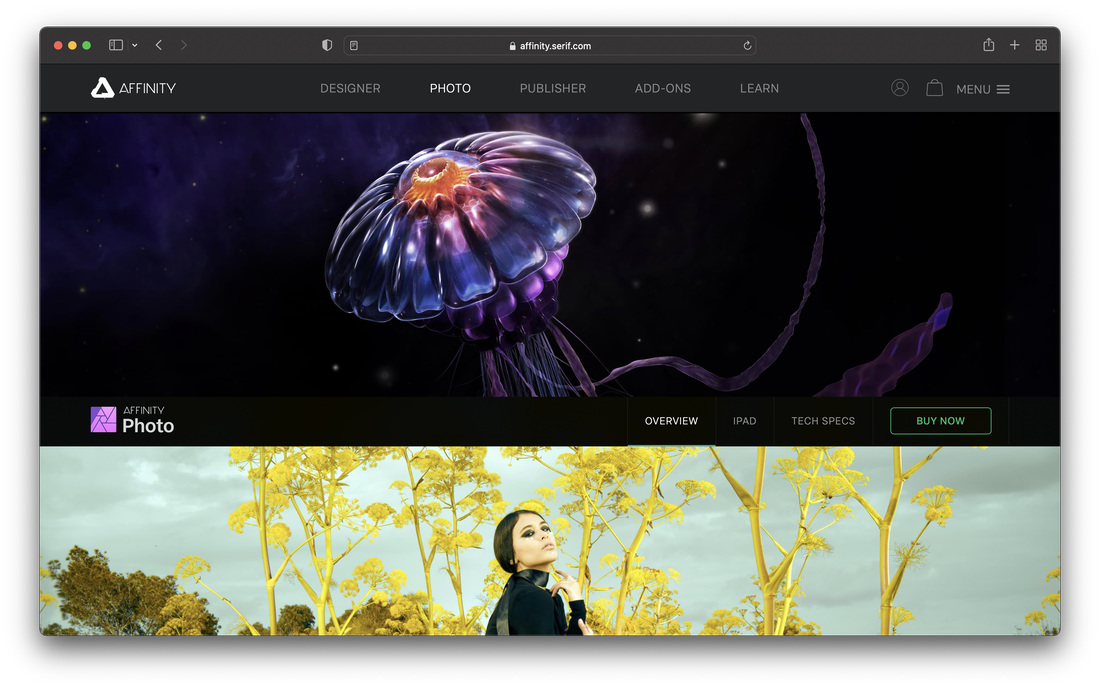The image size is (1100, 688).
Task: Open the PUBLISHER menu item
Action: coord(552,88)
